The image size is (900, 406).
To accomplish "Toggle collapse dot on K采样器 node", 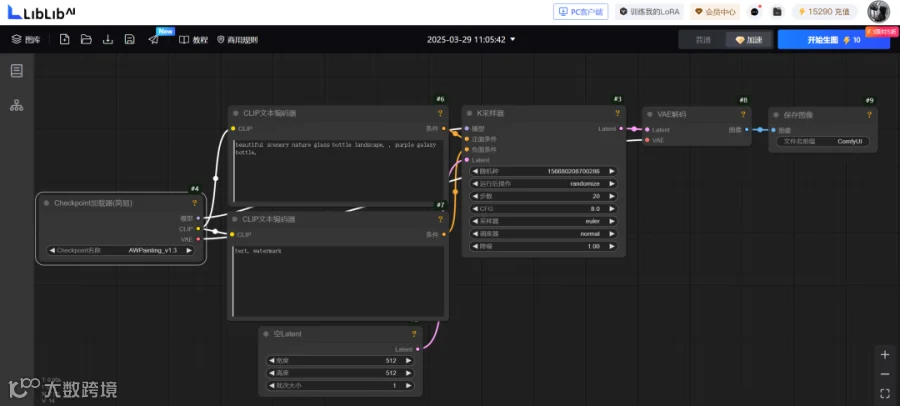I will (x=469, y=114).
